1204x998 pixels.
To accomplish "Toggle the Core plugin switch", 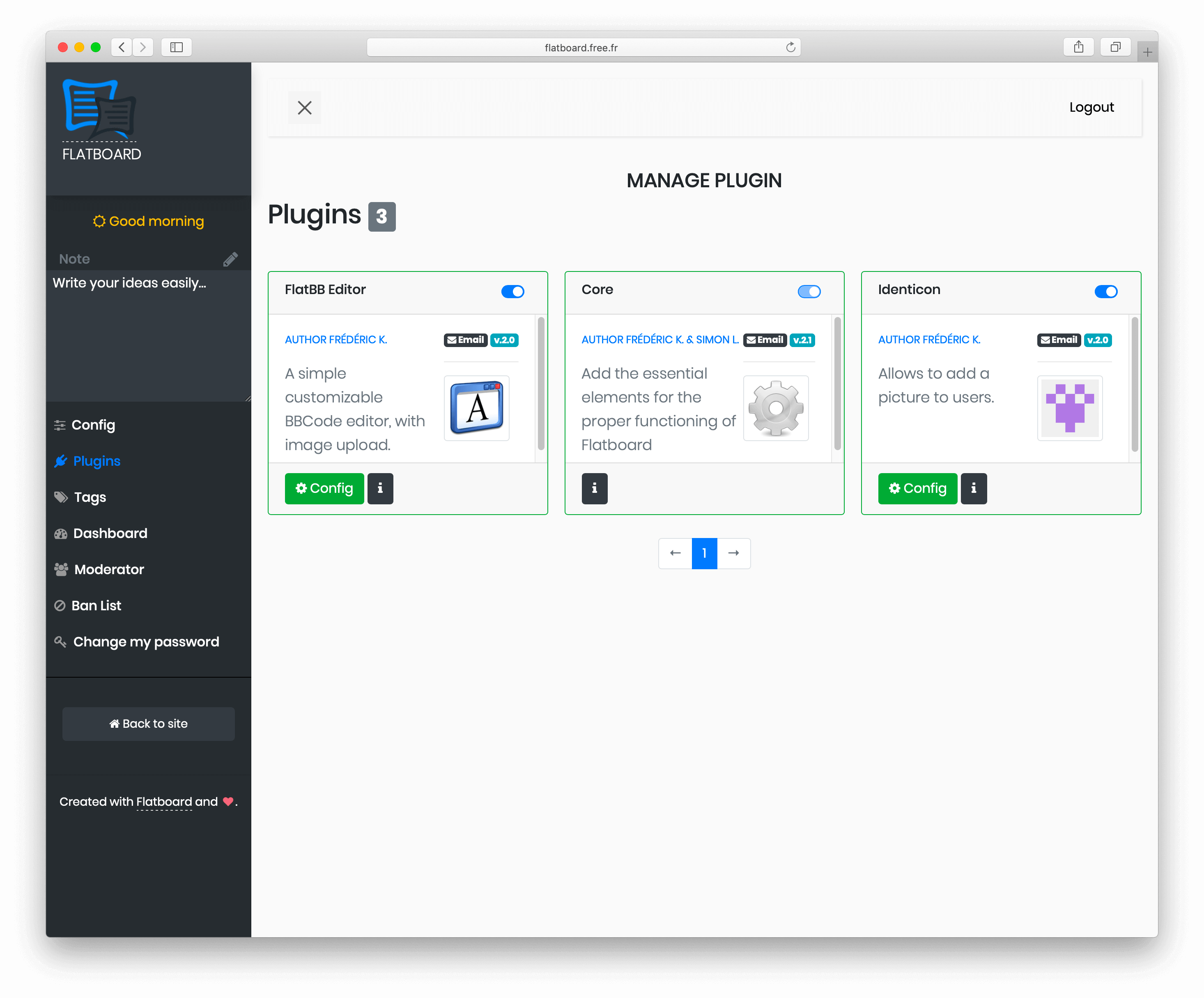I will coord(809,291).
